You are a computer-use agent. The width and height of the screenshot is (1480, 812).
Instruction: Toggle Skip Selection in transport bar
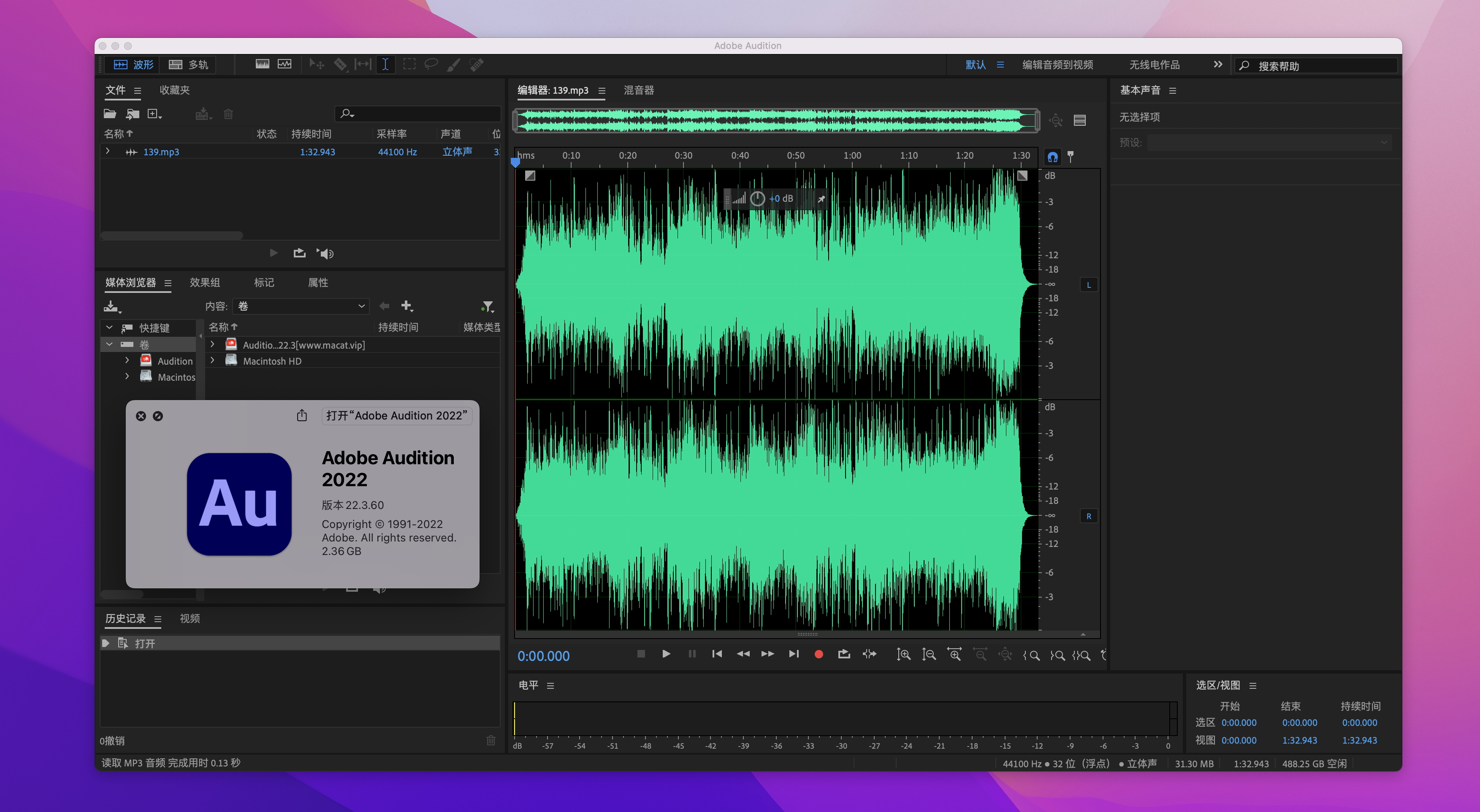869,654
